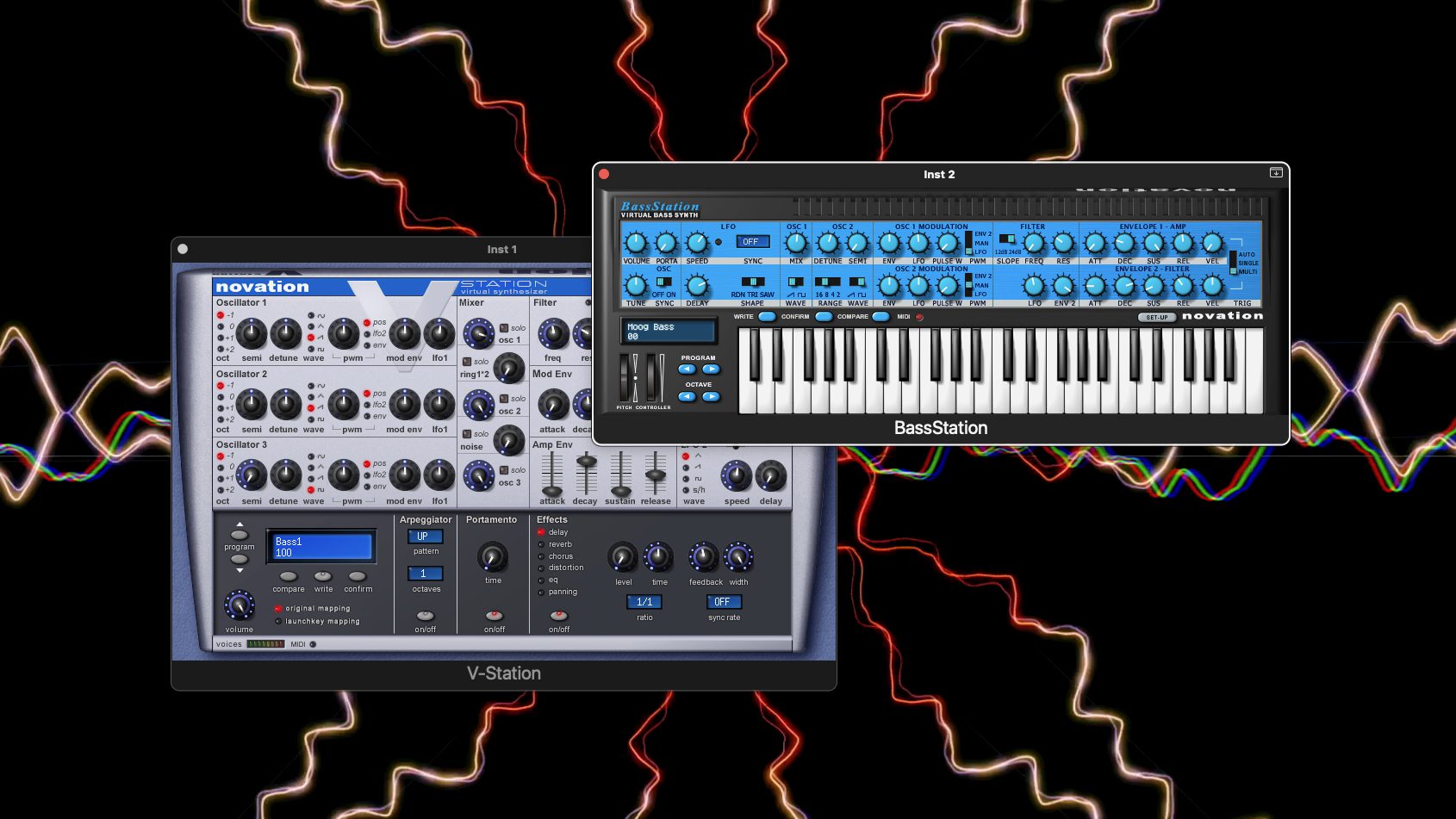Image resolution: width=1456 pixels, height=819 pixels.
Task: Click V-Station Oscillator 3 mod env knob
Action: [x=404, y=475]
